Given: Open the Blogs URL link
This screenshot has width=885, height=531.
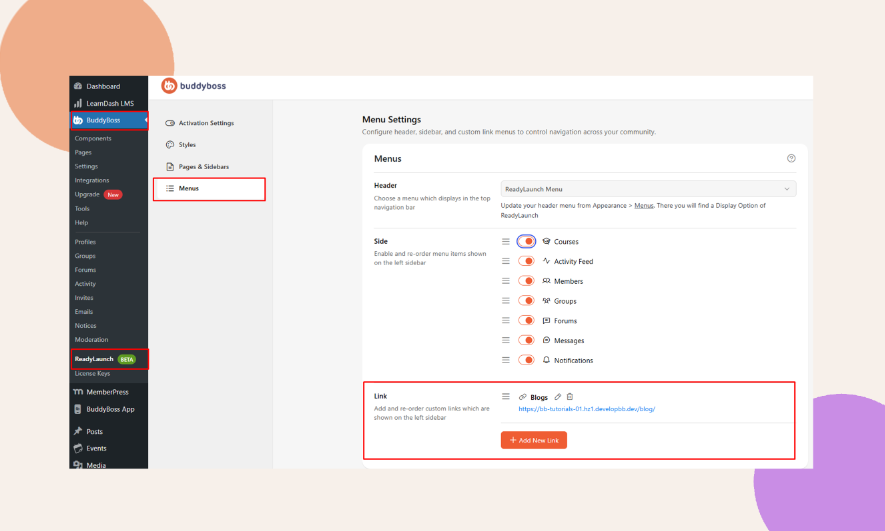Looking at the screenshot, I should pyautogui.click(x=586, y=409).
